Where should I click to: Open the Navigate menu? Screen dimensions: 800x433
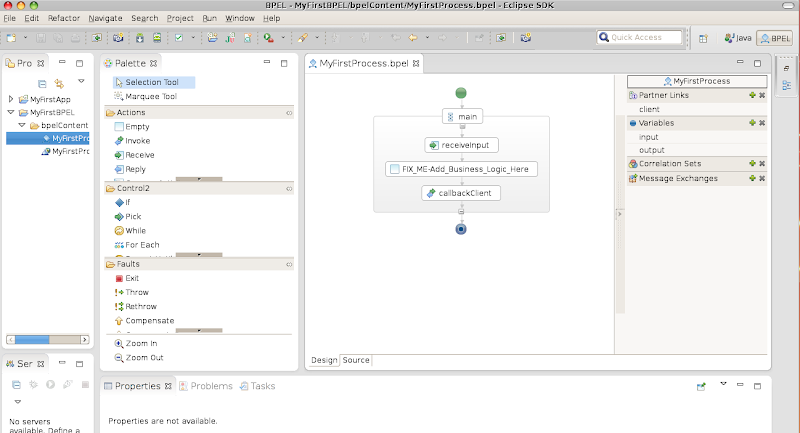coord(105,18)
